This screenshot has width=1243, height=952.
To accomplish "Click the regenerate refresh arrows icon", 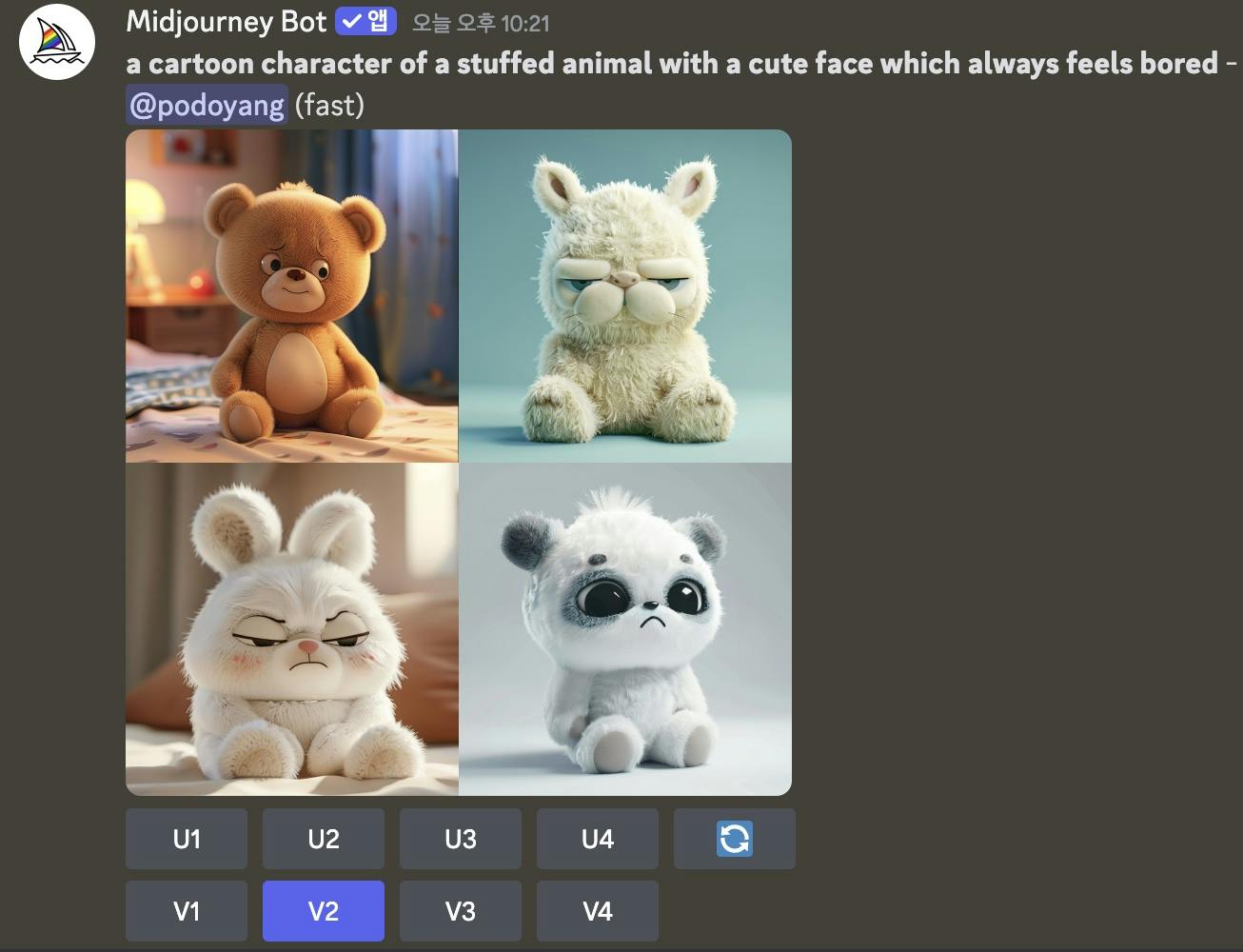I will click(735, 839).
